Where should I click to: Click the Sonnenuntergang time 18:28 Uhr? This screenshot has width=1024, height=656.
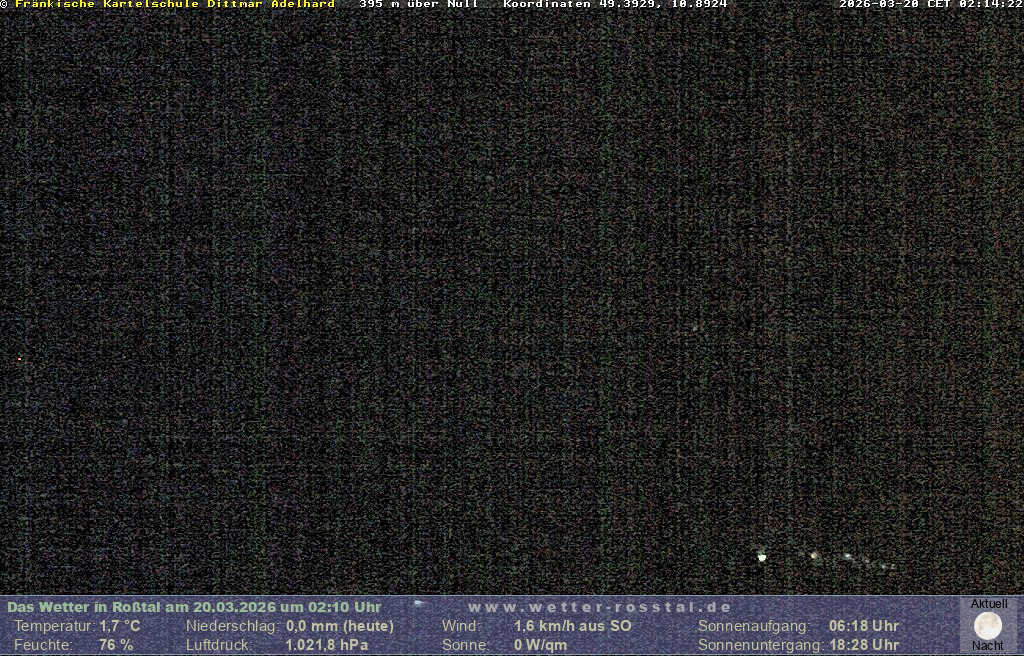point(864,645)
